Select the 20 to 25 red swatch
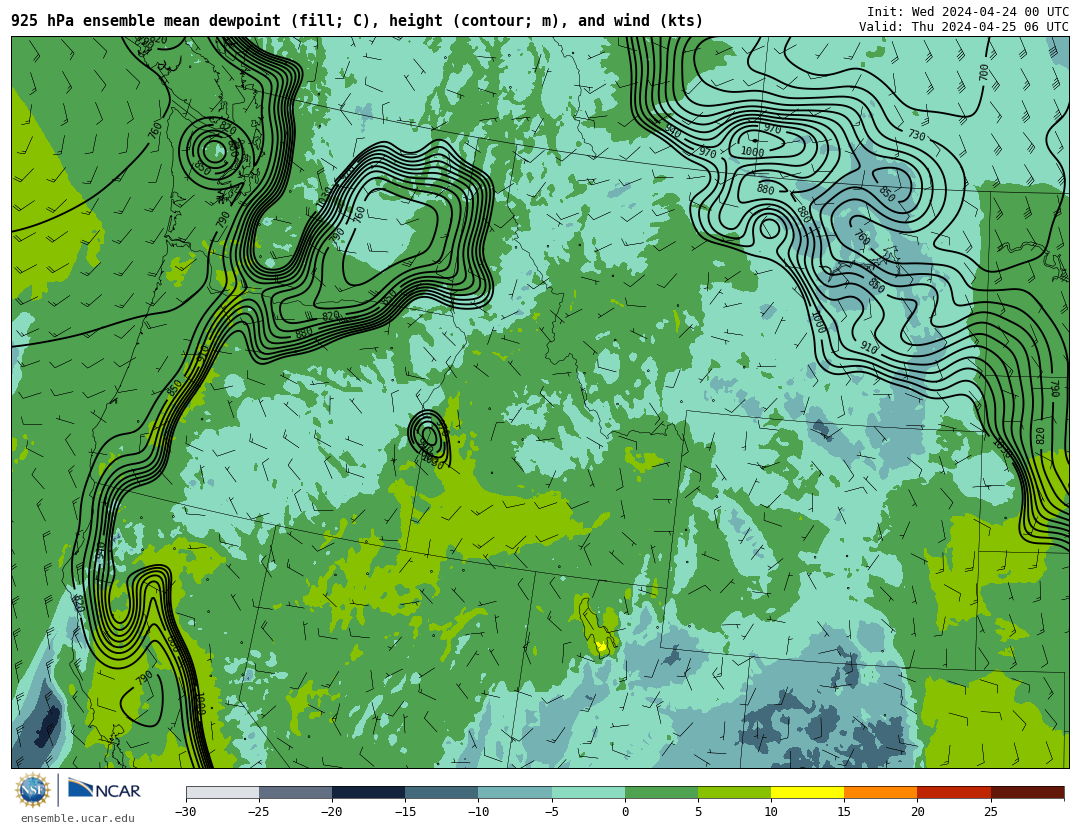This screenshot has height=831, width=1080. click(x=954, y=793)
